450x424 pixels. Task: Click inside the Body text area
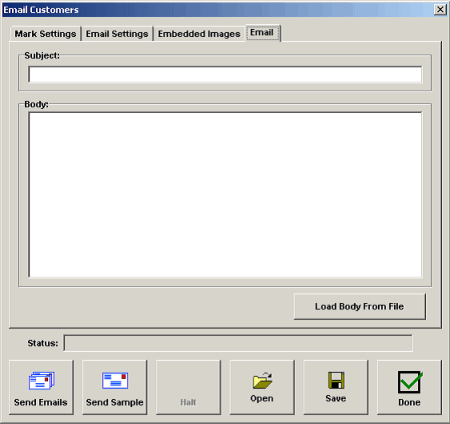click(225, 195)
